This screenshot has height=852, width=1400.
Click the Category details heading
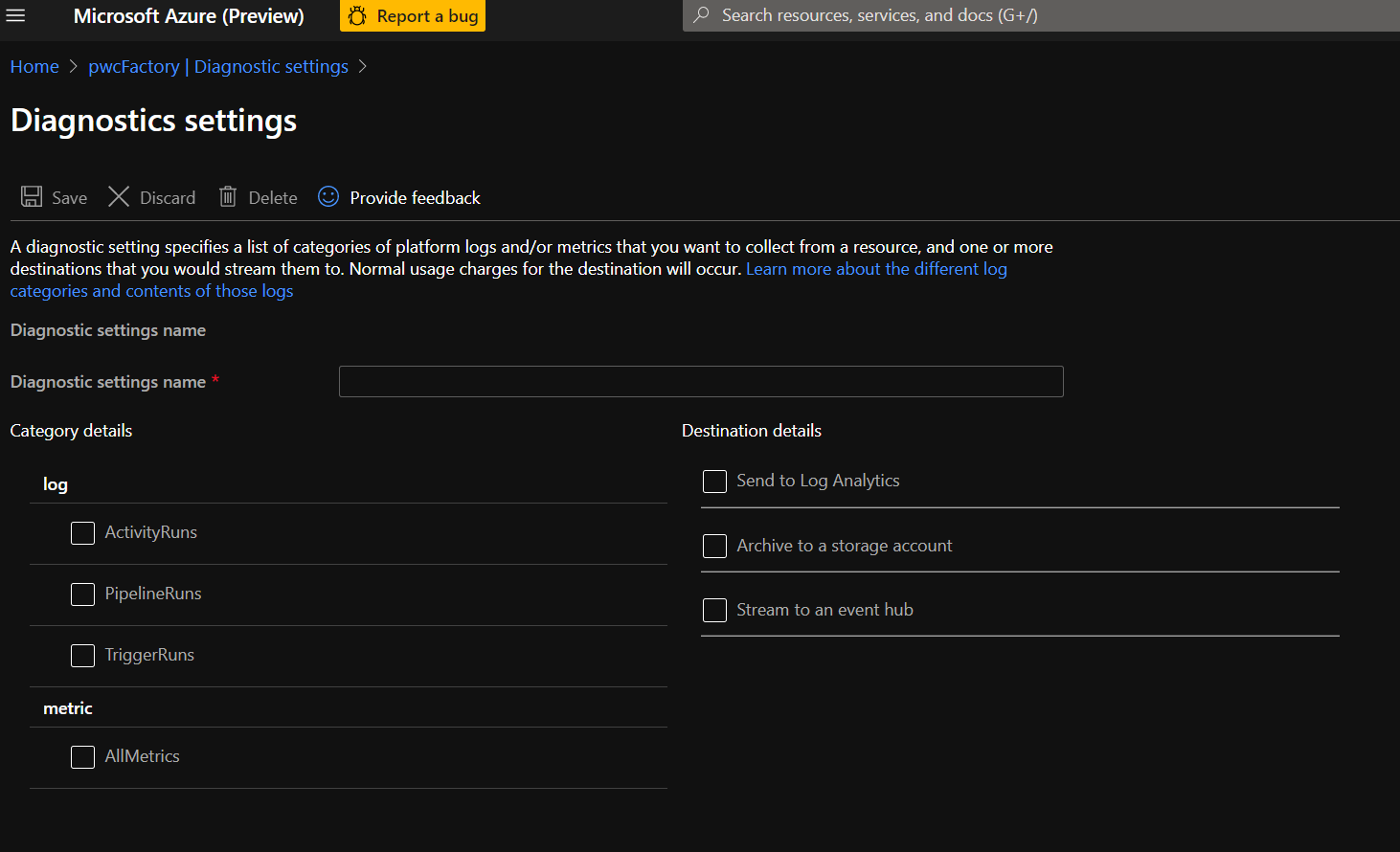click(71, 431)
